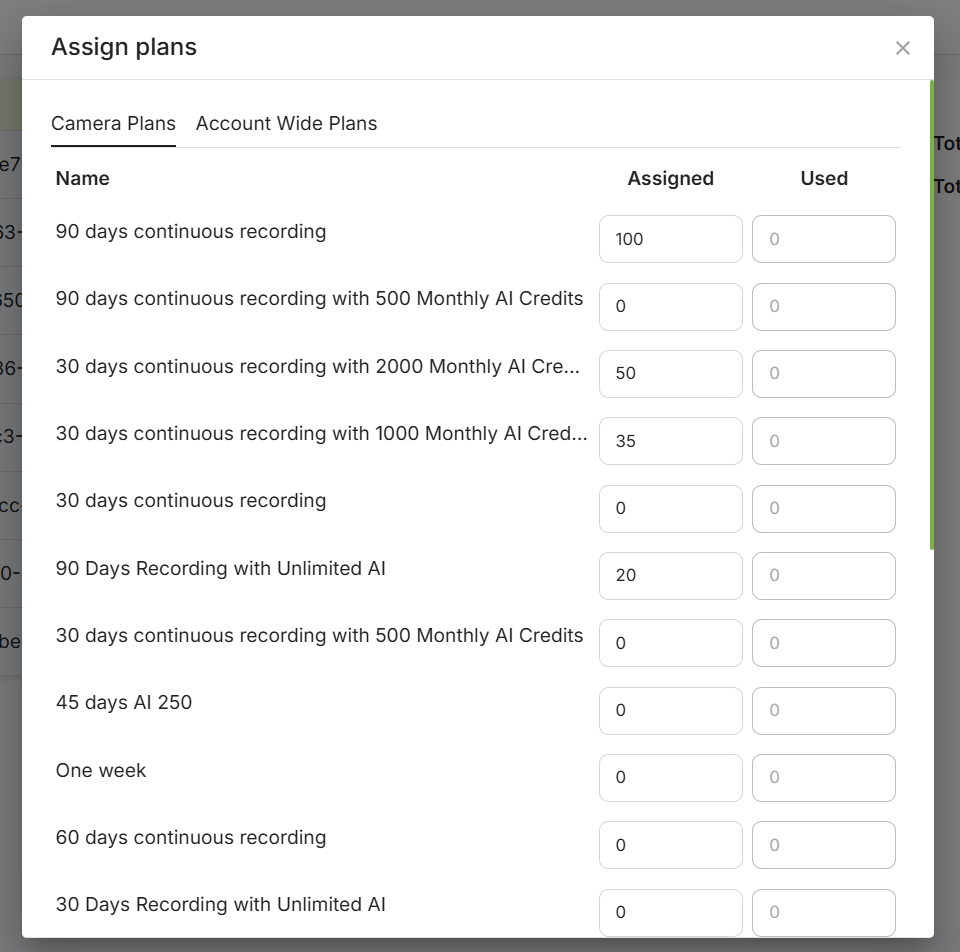Select Assigned input for 30 days continuous recording
This screenshot has width=960, height=952.
670,508
